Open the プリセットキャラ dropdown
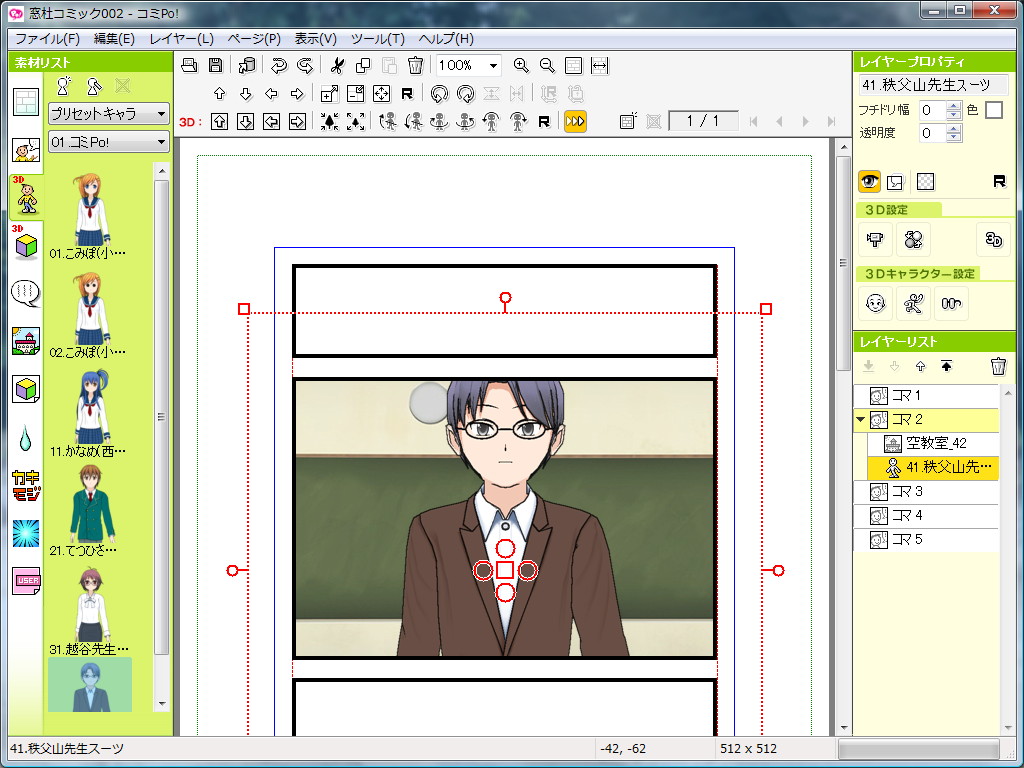This screenshot has height=768, width=1024. tap(108, 114)
